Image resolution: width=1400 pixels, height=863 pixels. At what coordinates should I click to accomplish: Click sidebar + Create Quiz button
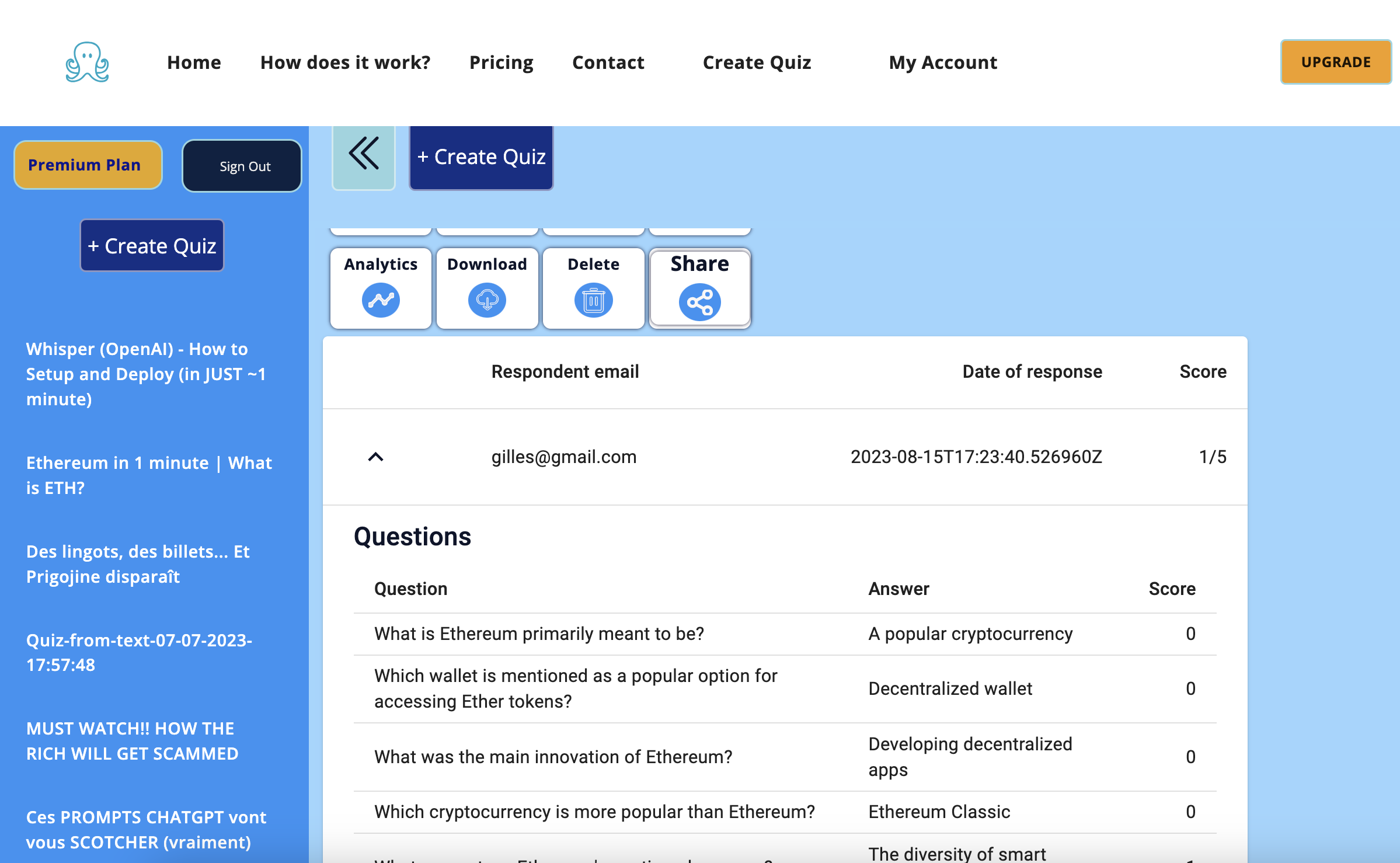(152, 246)
